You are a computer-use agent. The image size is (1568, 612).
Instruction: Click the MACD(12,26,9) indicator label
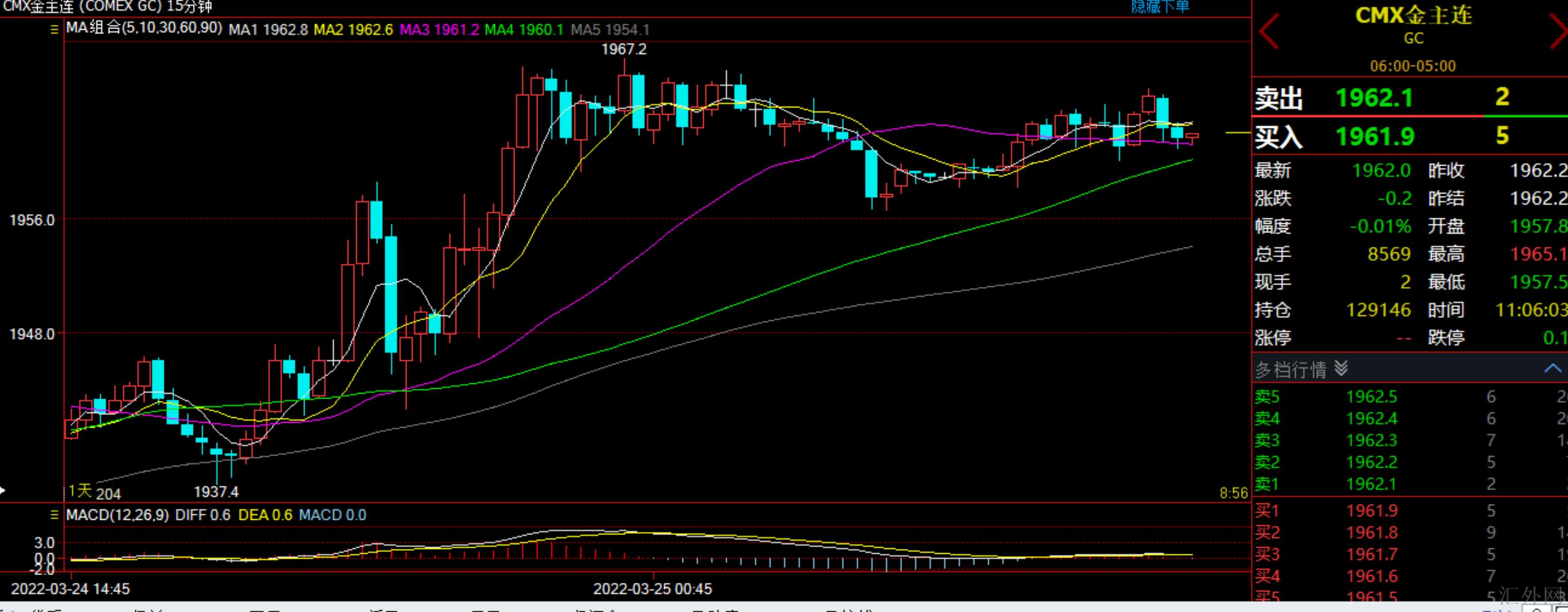[118, 515]
